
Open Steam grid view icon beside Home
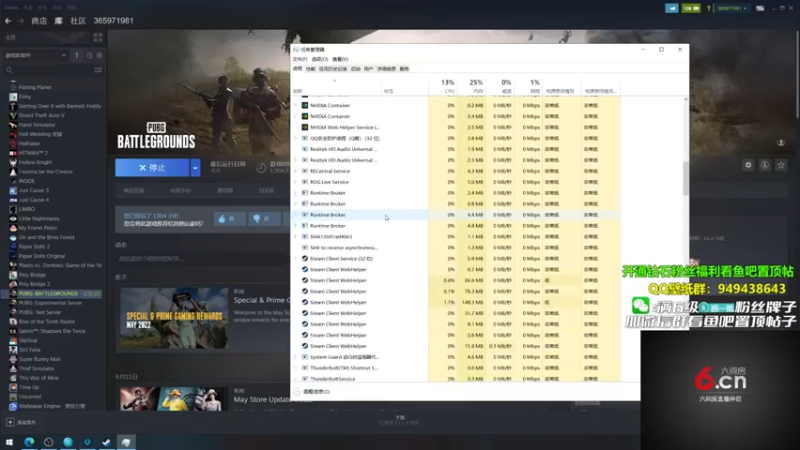point(98,38)
